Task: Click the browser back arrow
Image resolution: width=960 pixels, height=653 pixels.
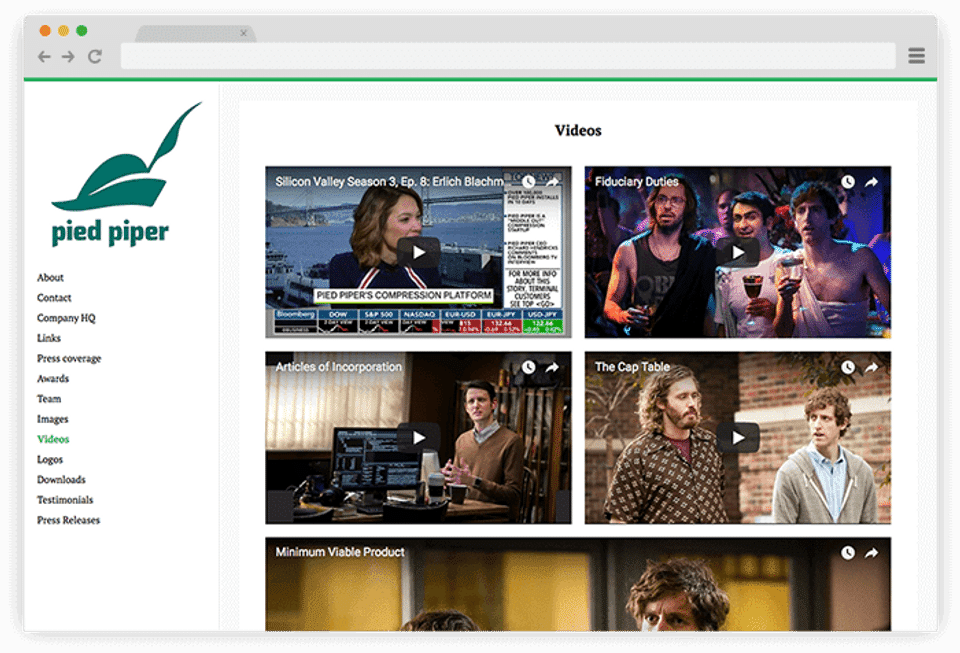Action: [44, 57]
